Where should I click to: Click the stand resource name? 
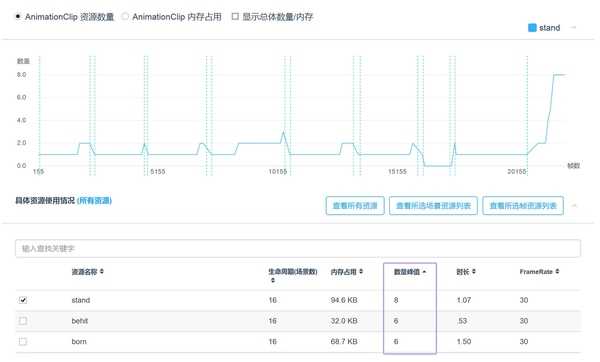tap(81, 300)
